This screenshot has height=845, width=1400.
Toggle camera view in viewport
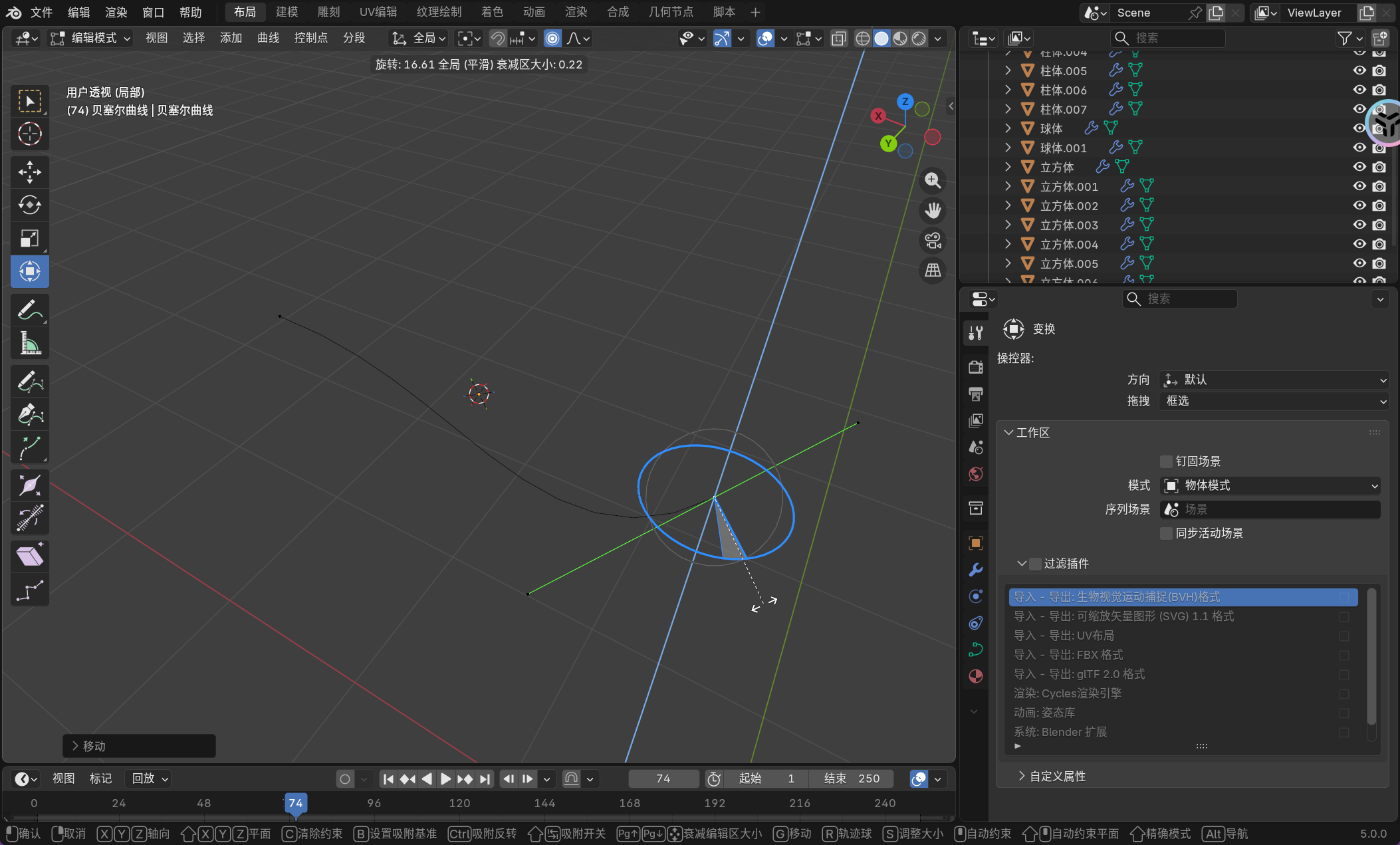click(933, 241)
